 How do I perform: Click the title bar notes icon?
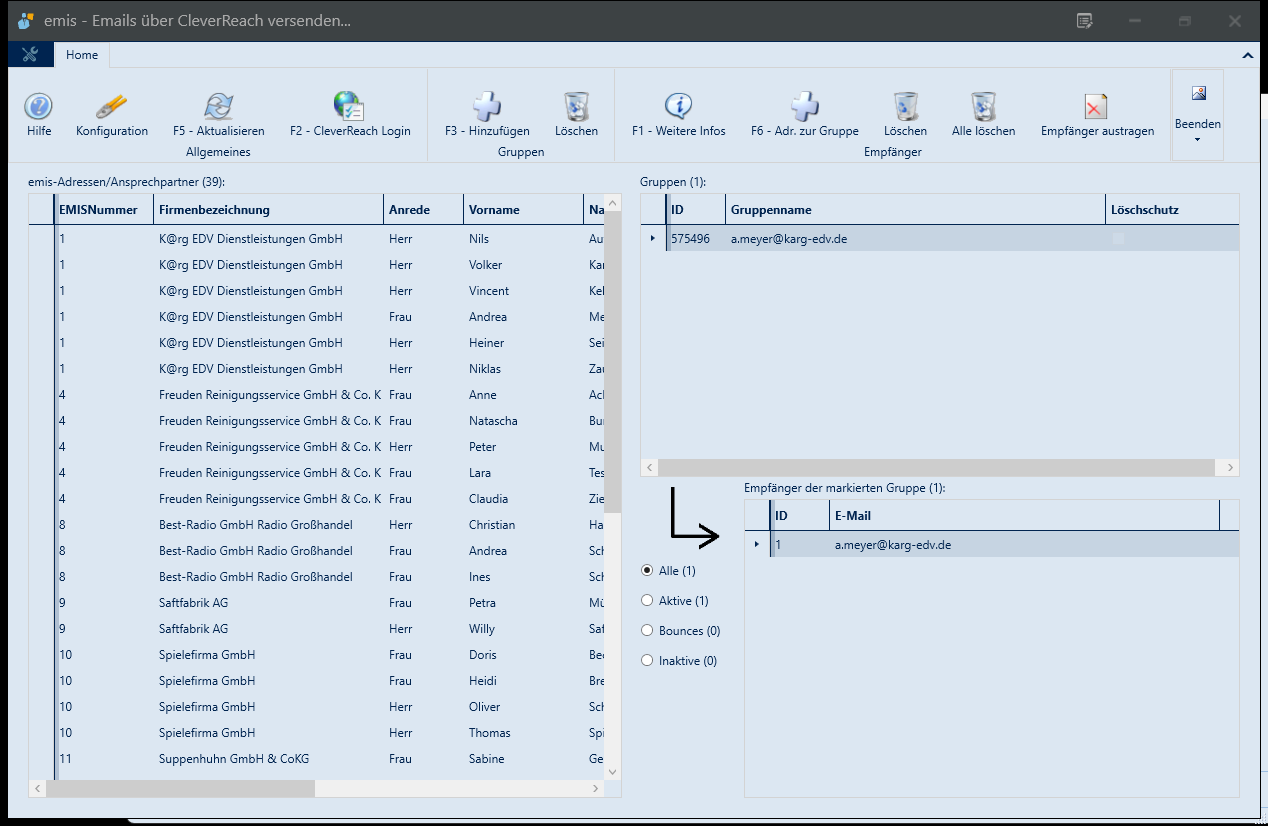point(1084,21)
